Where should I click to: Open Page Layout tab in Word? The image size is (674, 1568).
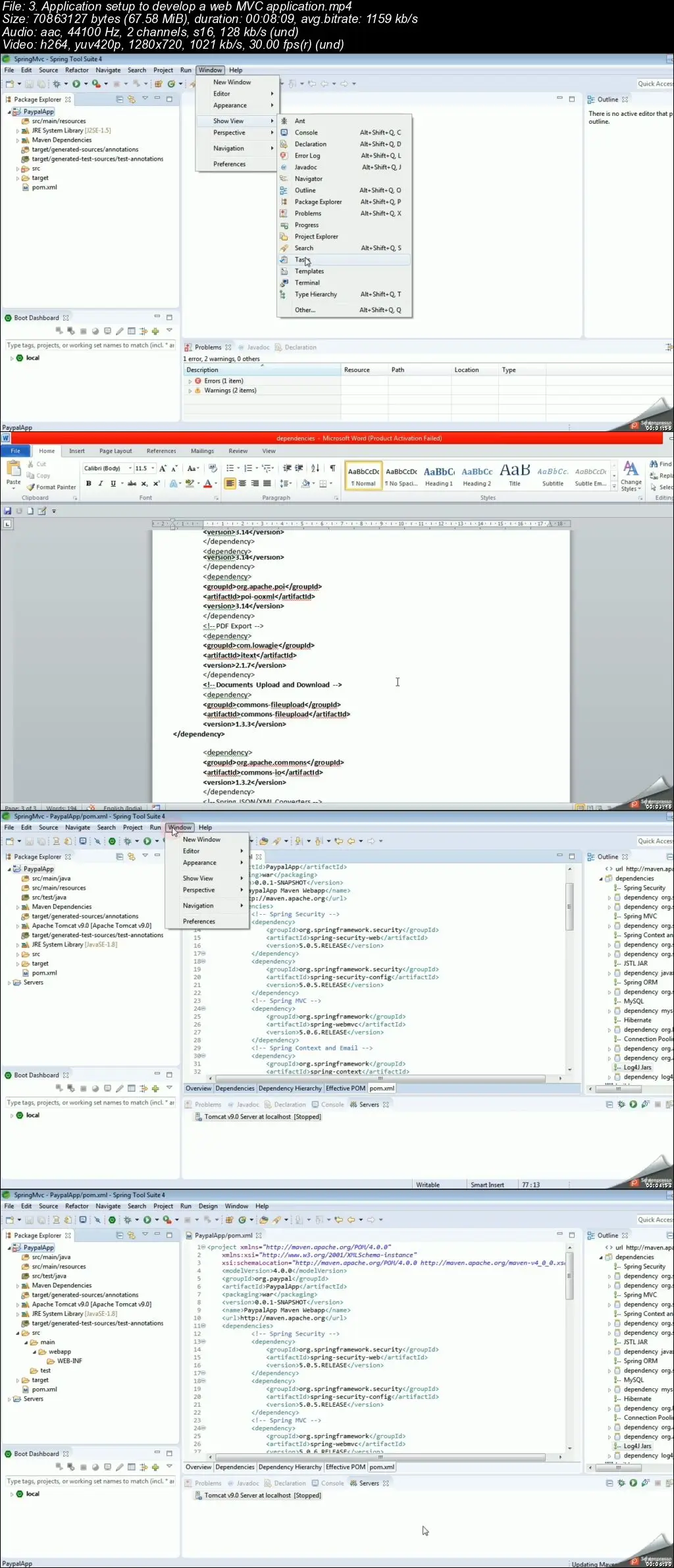click(115, 451)
